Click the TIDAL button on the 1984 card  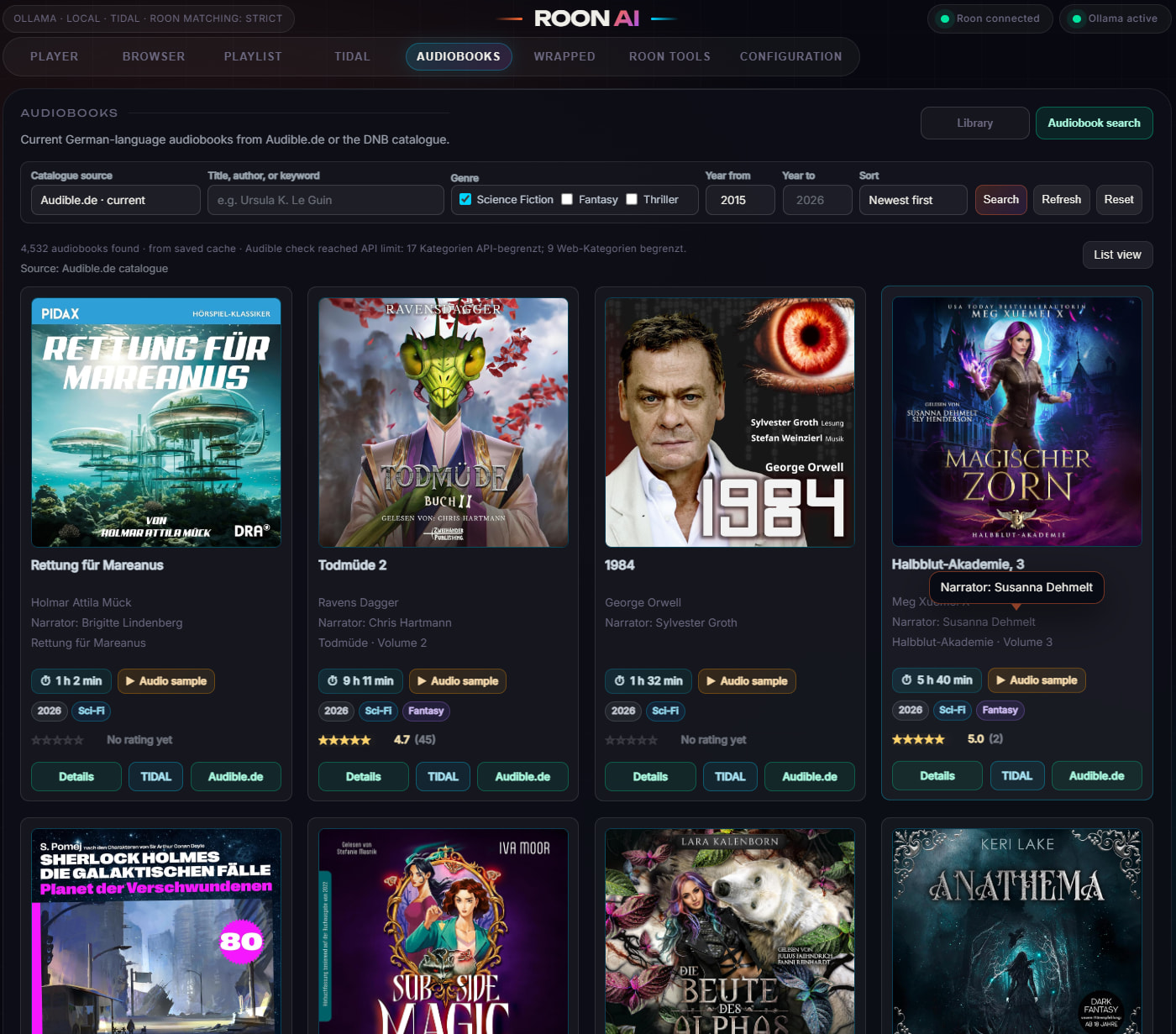click(x=730, y=777)
